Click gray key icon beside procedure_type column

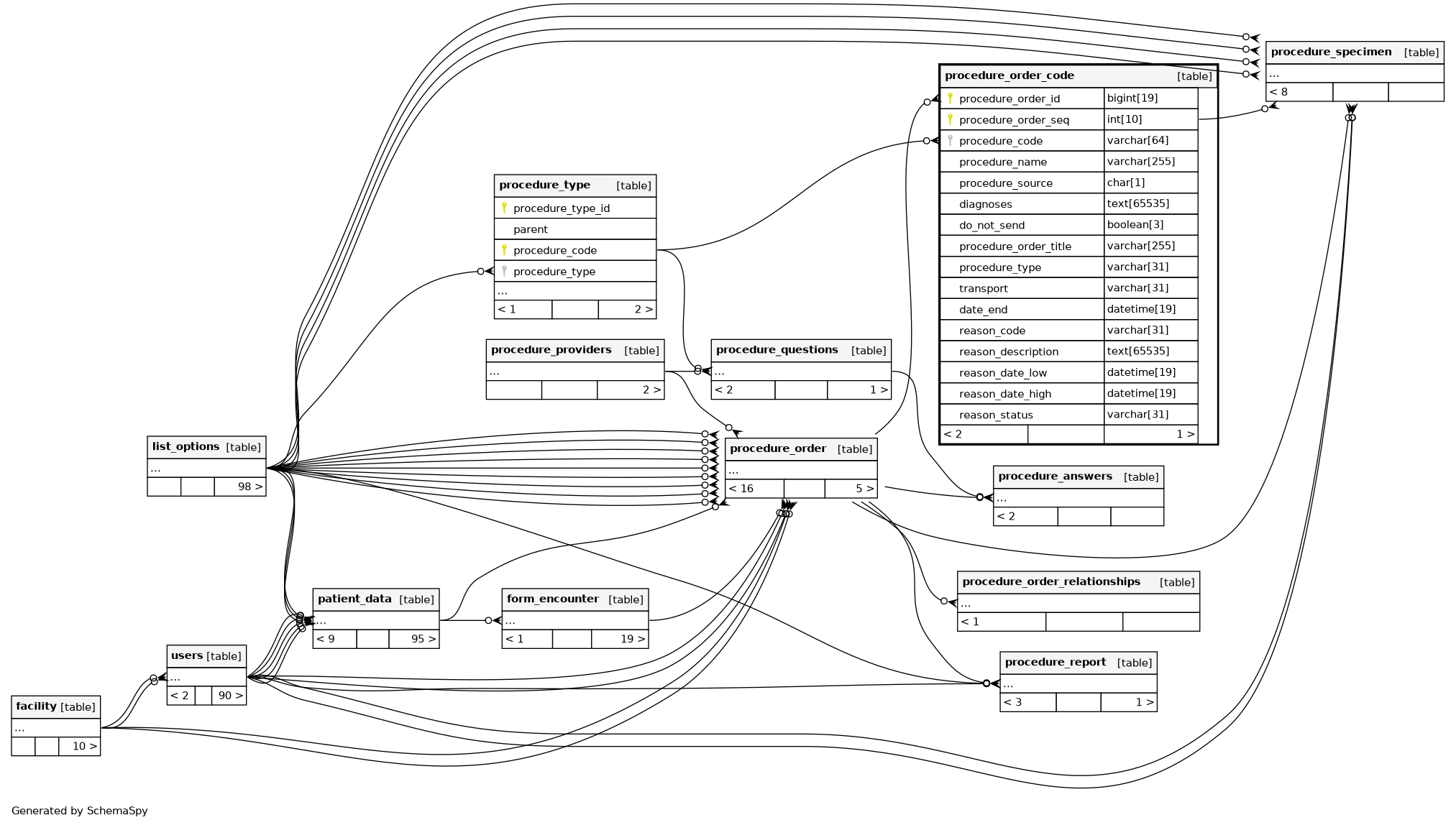point(504,271)
